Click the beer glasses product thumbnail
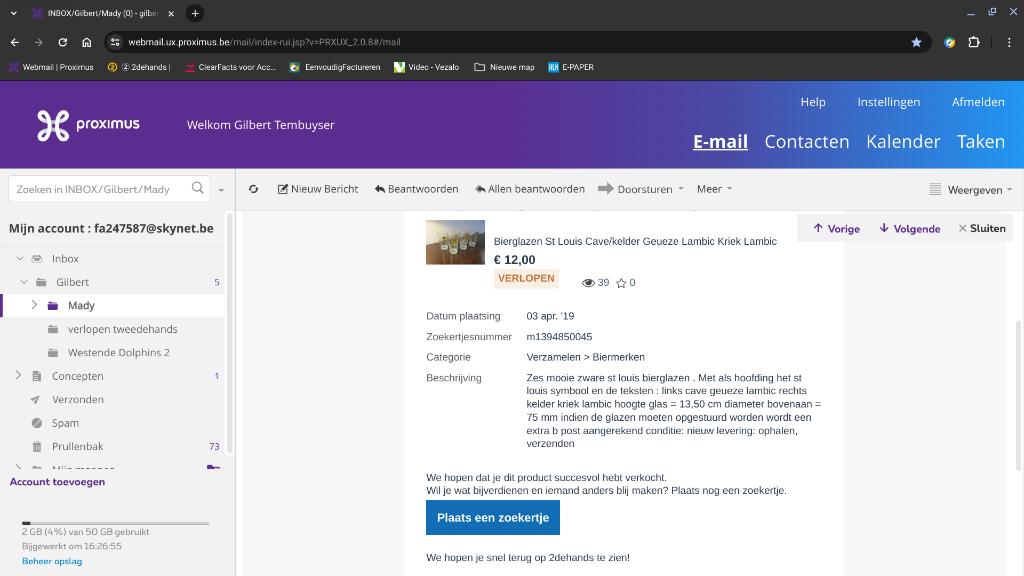Image resolution: width=1024 pixels, height=576 pixels. (x=455, y=242)
